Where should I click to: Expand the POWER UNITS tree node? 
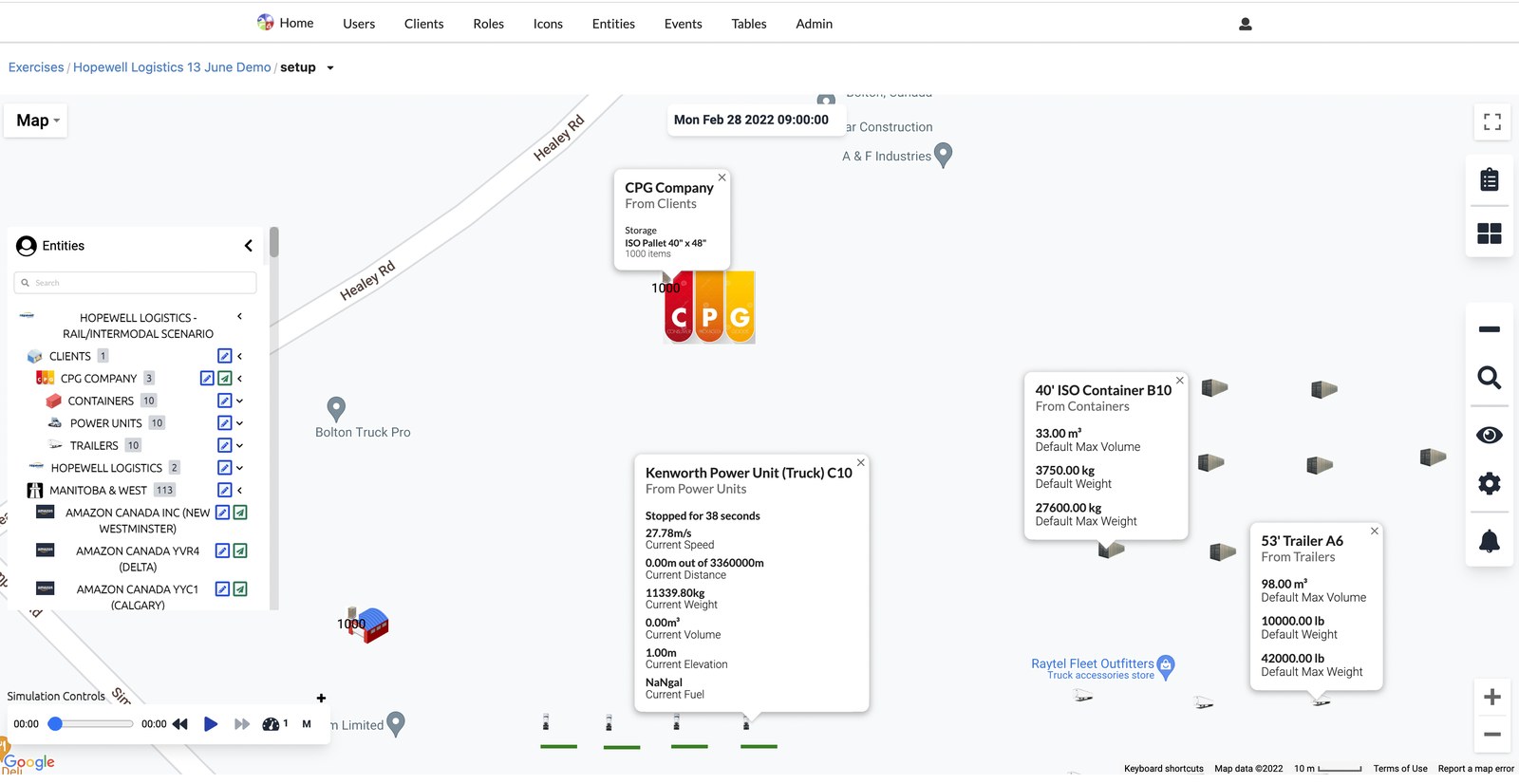240,423
